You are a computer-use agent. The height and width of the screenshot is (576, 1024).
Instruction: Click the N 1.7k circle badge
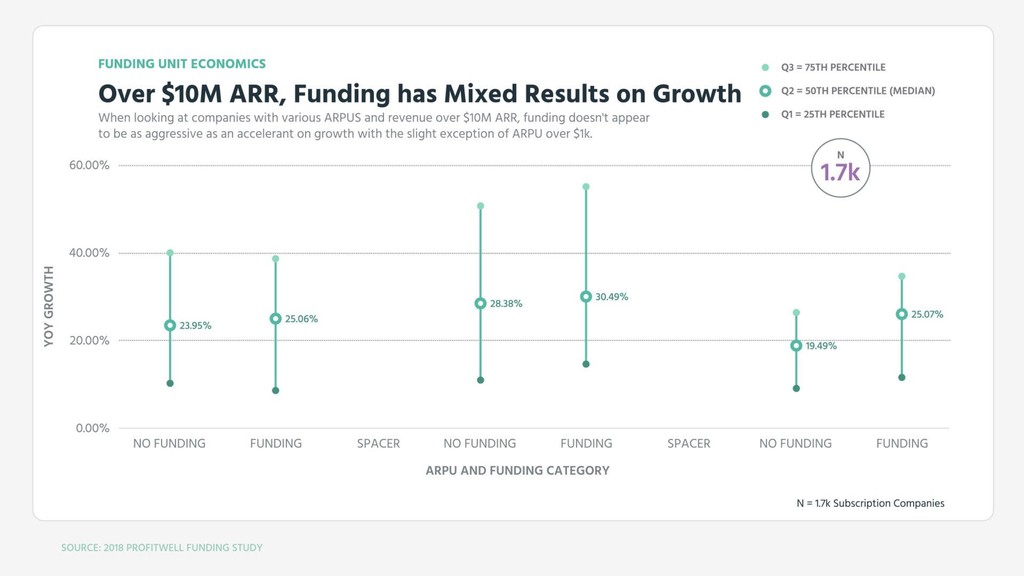coord(840,168)
